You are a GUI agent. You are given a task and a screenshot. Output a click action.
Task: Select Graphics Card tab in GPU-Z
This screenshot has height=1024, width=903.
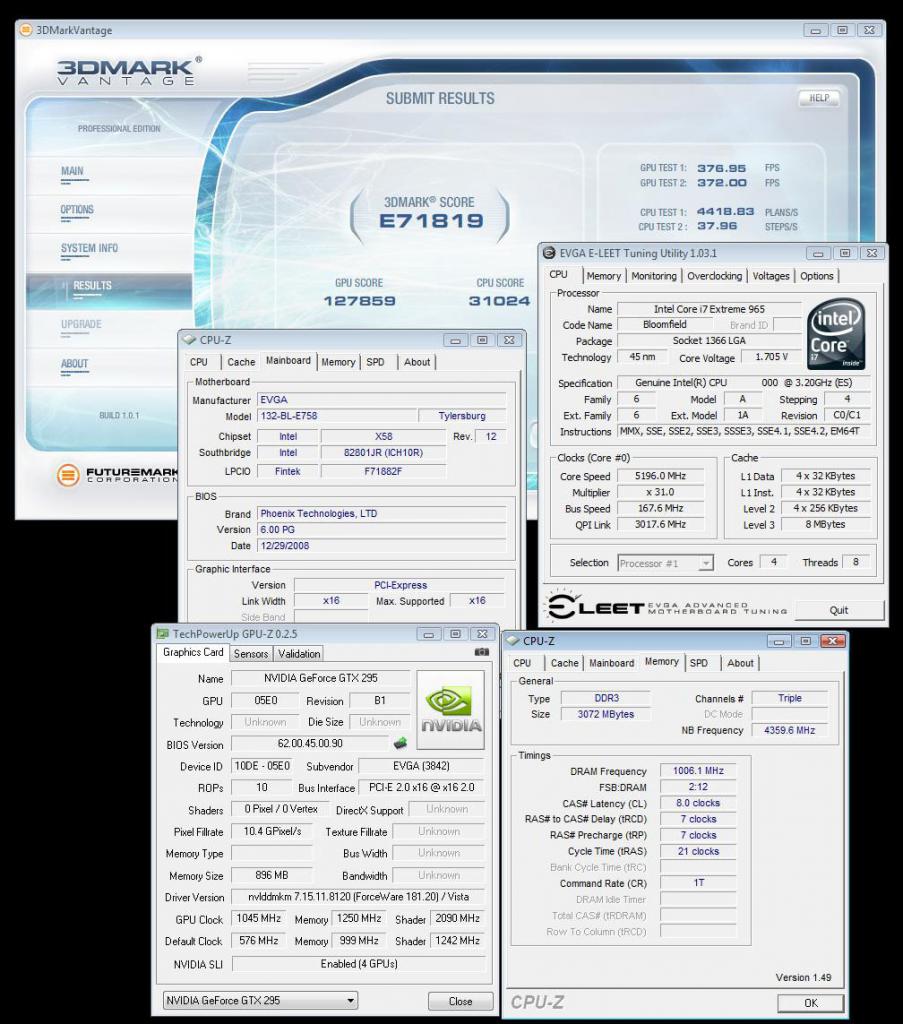click(193, 652)
